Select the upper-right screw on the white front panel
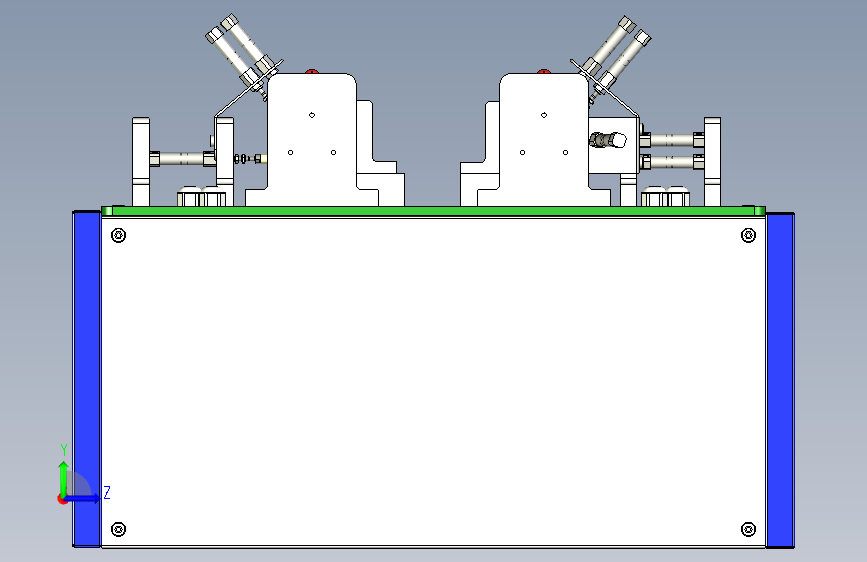This screenshot has height=562, width=867. [x=748, y=236]
